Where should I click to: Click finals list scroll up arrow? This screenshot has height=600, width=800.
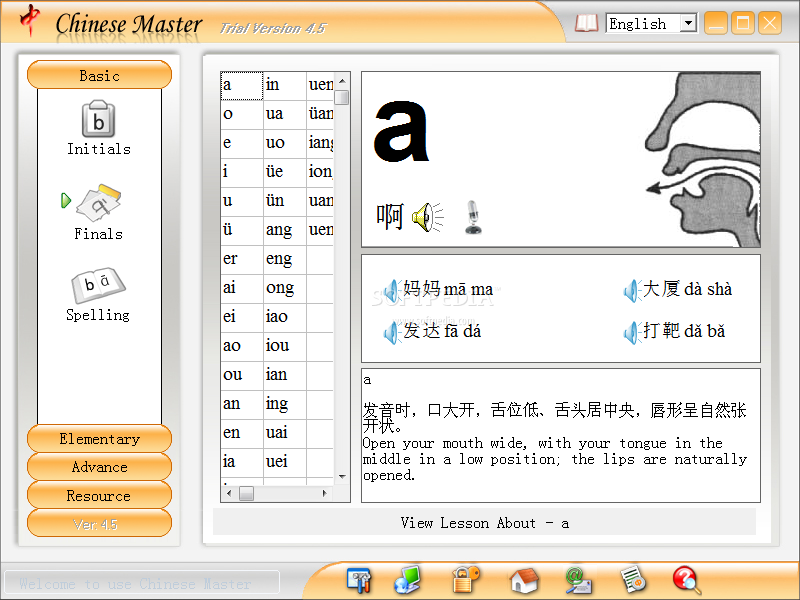click(342, 81)
